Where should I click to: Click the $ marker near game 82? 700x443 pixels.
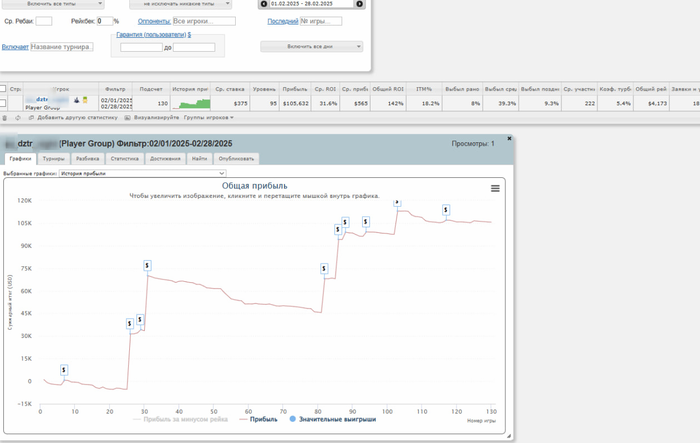[324, 268]
